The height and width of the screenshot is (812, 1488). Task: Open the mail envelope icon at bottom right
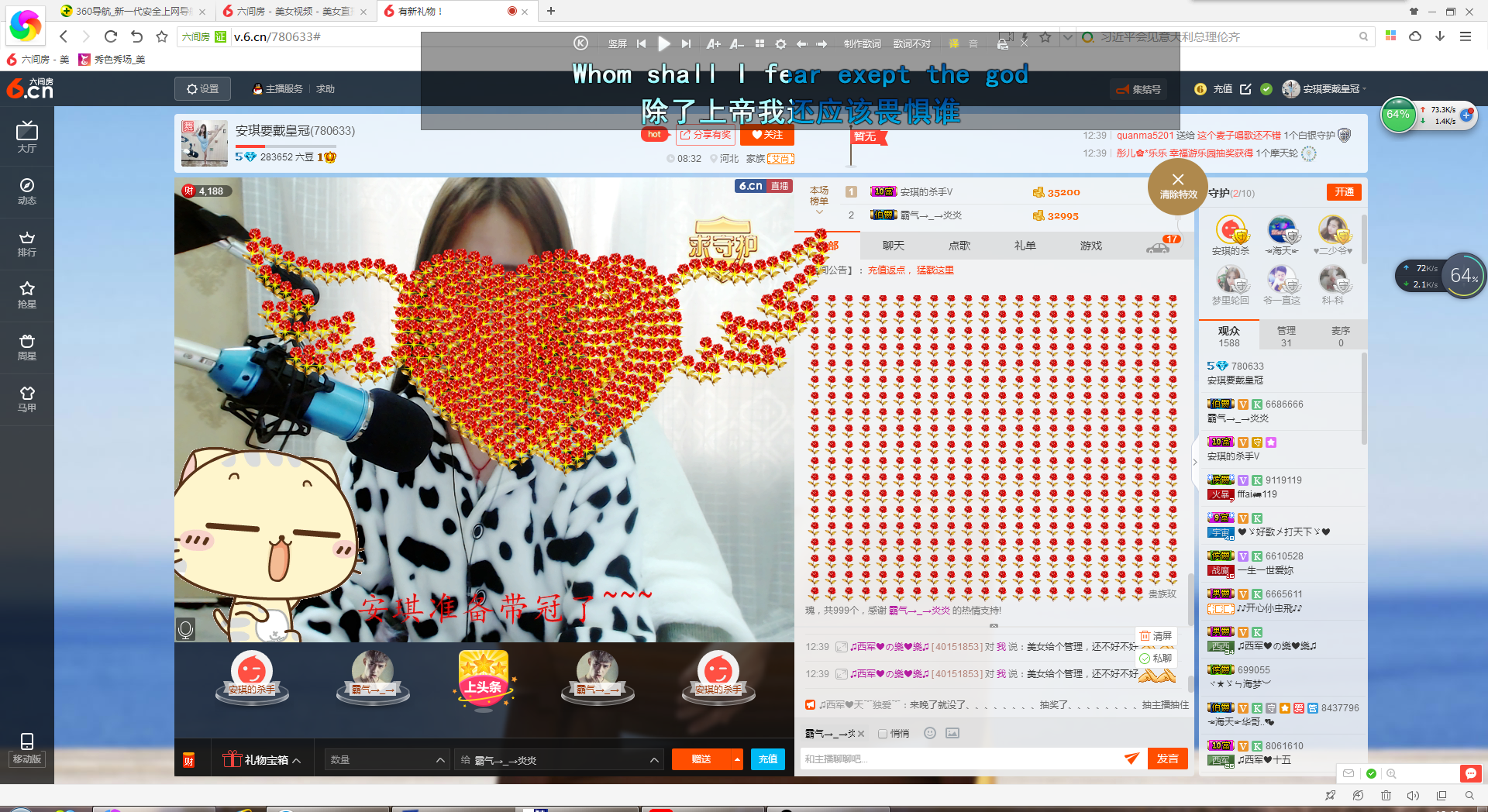pyautogui.click(x=1349, y=773)
